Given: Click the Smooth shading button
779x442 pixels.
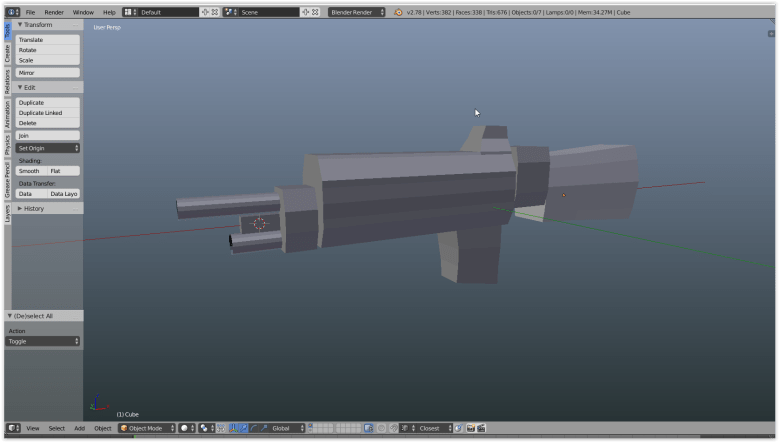Looking at the screenshot, I should 31,171.
